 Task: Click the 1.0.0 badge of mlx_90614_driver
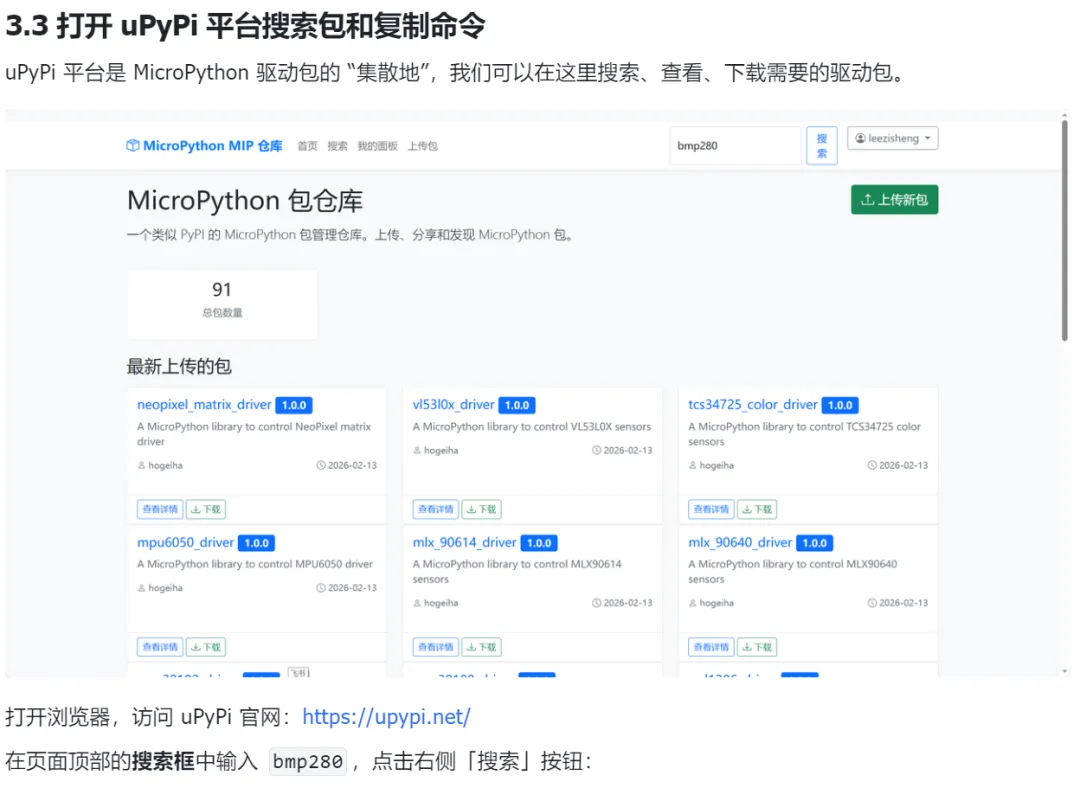click(539, 543)
